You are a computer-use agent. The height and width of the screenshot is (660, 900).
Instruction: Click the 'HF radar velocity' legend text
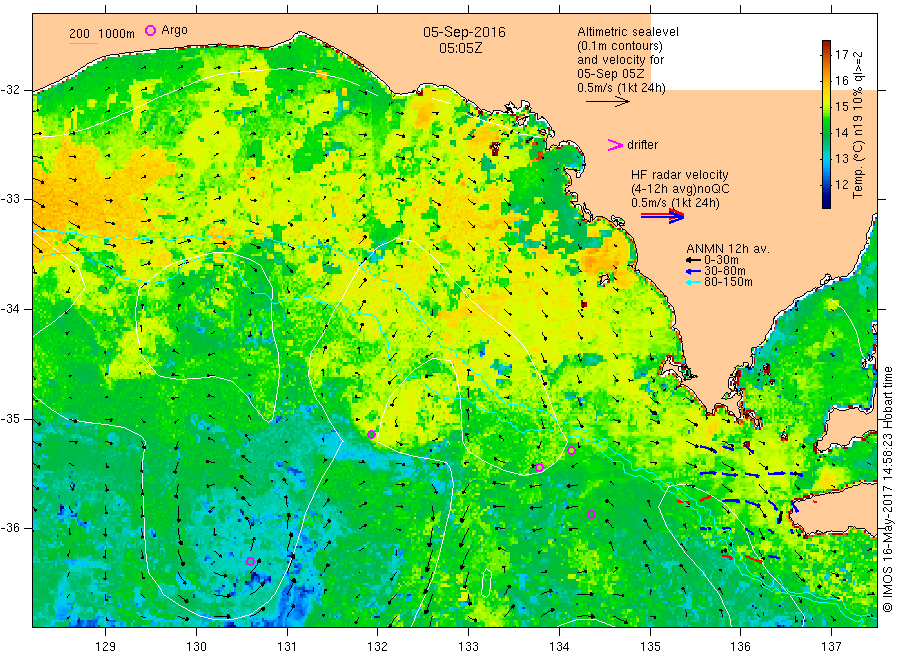[680, 174]
